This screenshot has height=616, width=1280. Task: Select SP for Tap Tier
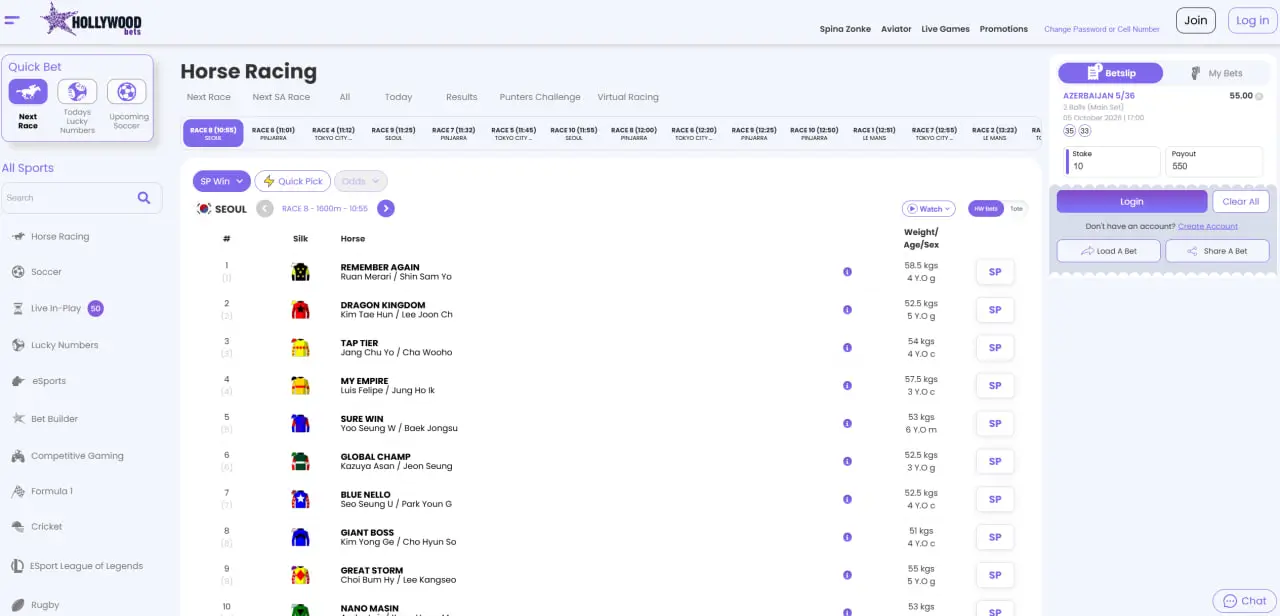[x=995, y=348]
